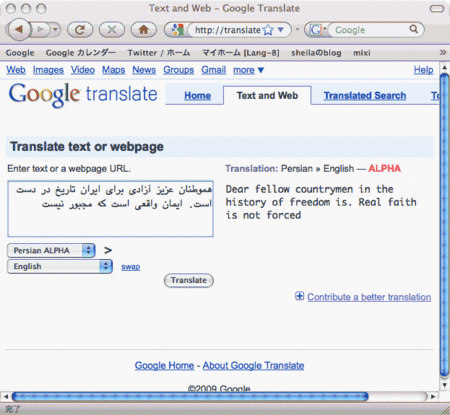This screenshot has height=415, width=450.
Task: Click the scroll right arrow
Action: [433, 396]
